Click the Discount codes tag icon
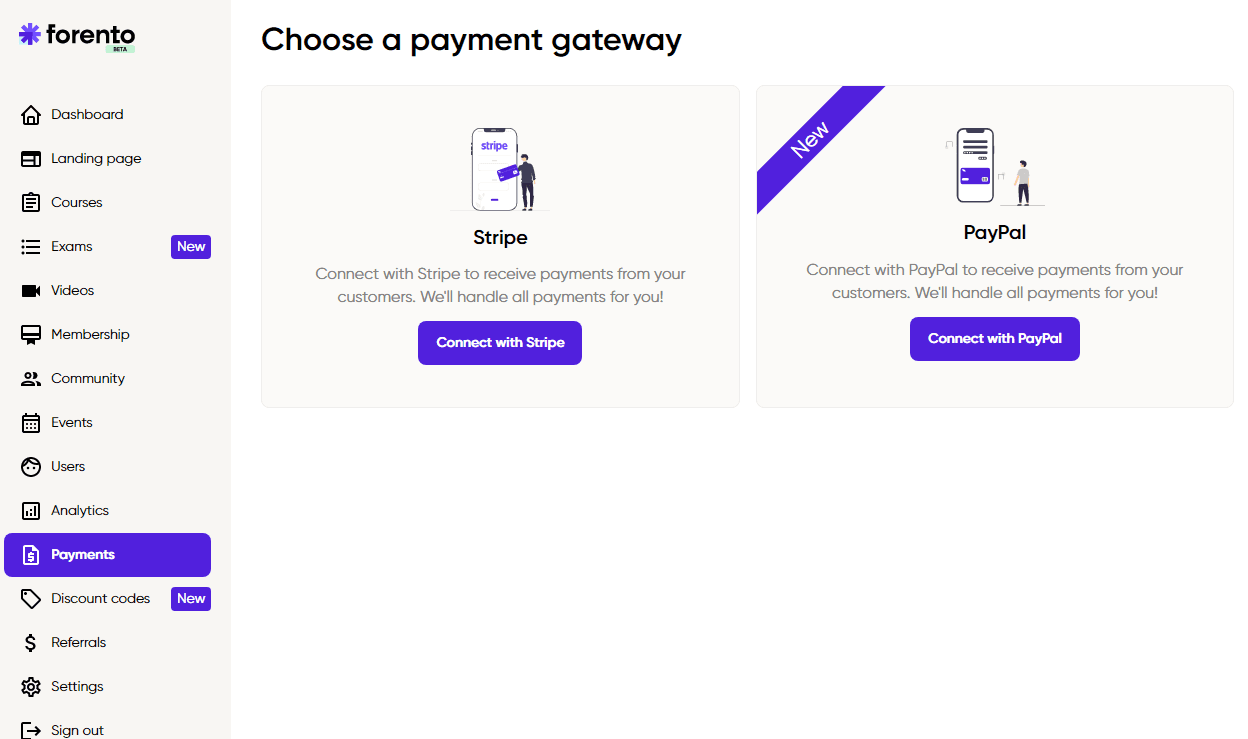The width and height of the screenshot is (1248, 739). (31, 599)
